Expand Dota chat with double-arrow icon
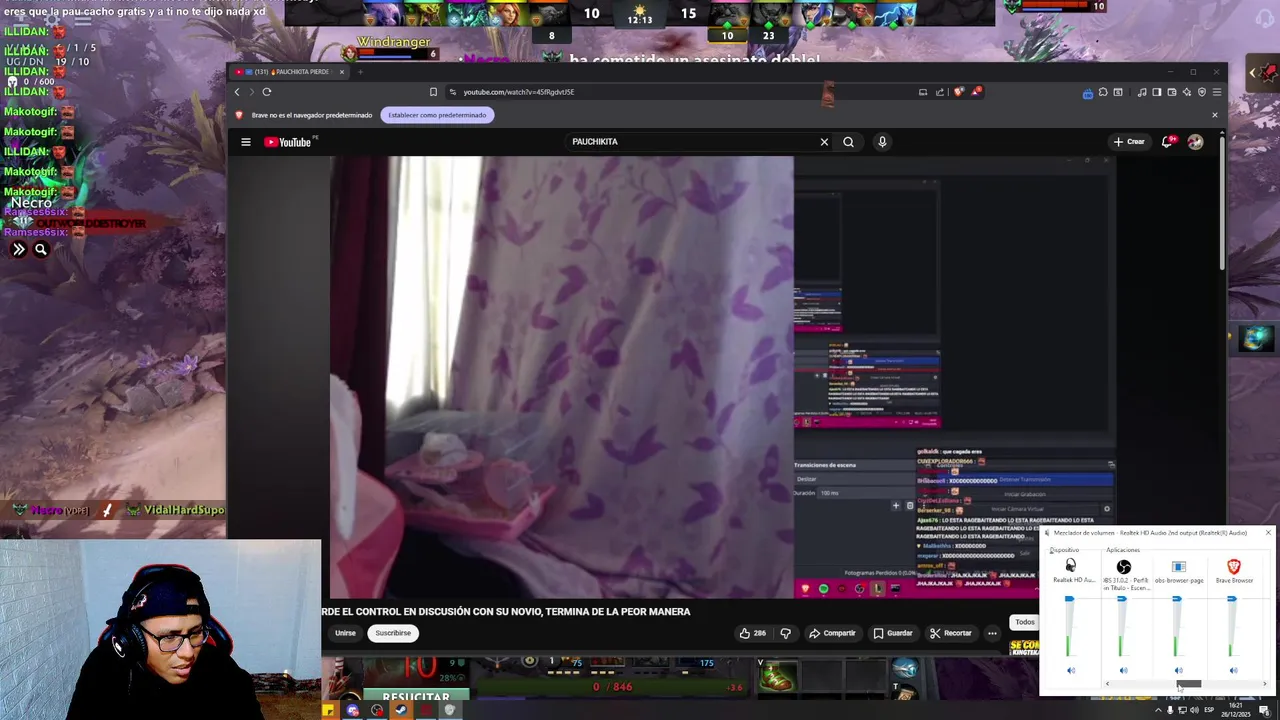Screen dimensions: 1280x720 (18, 250)
